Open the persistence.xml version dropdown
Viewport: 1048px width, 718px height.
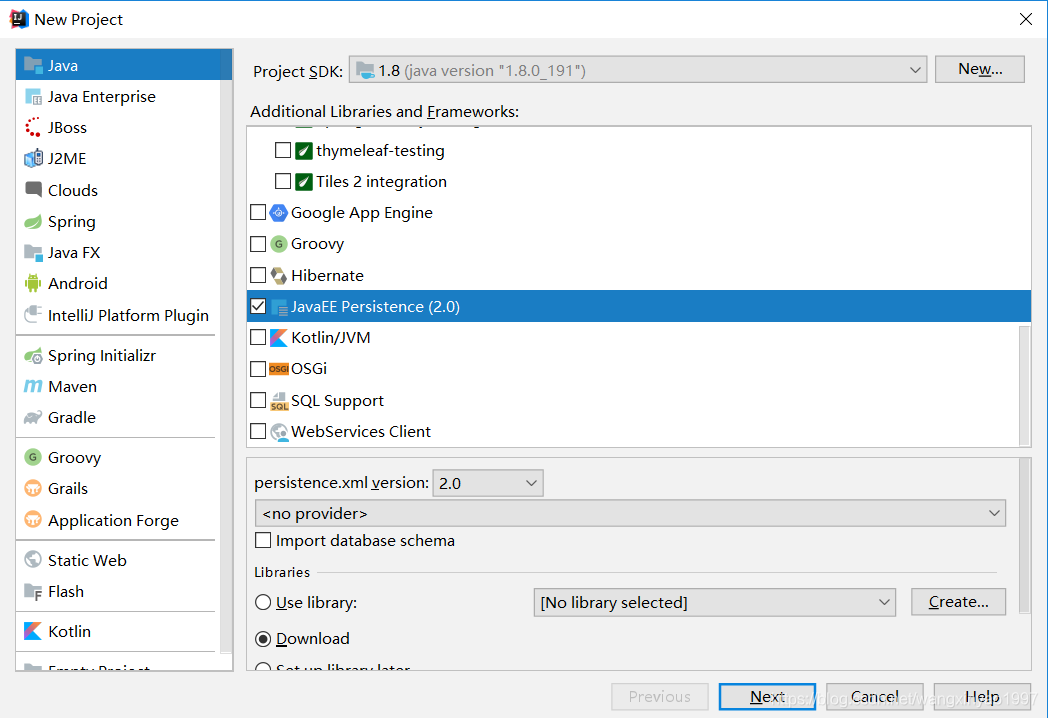(x=488, y=483)
